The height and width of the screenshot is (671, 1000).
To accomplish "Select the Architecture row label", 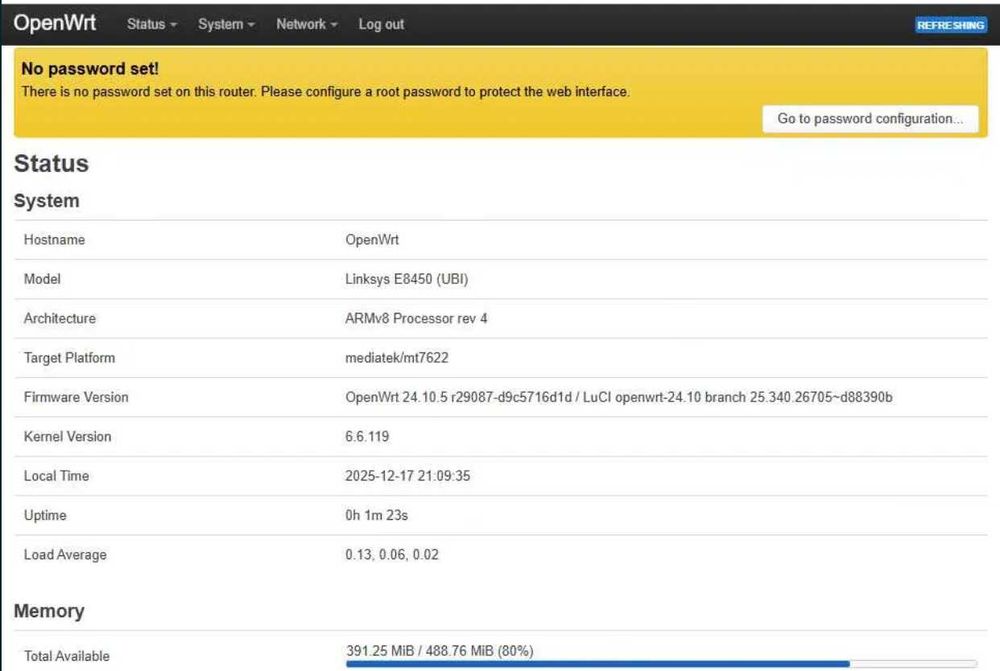I will click(x=59, y=318).
